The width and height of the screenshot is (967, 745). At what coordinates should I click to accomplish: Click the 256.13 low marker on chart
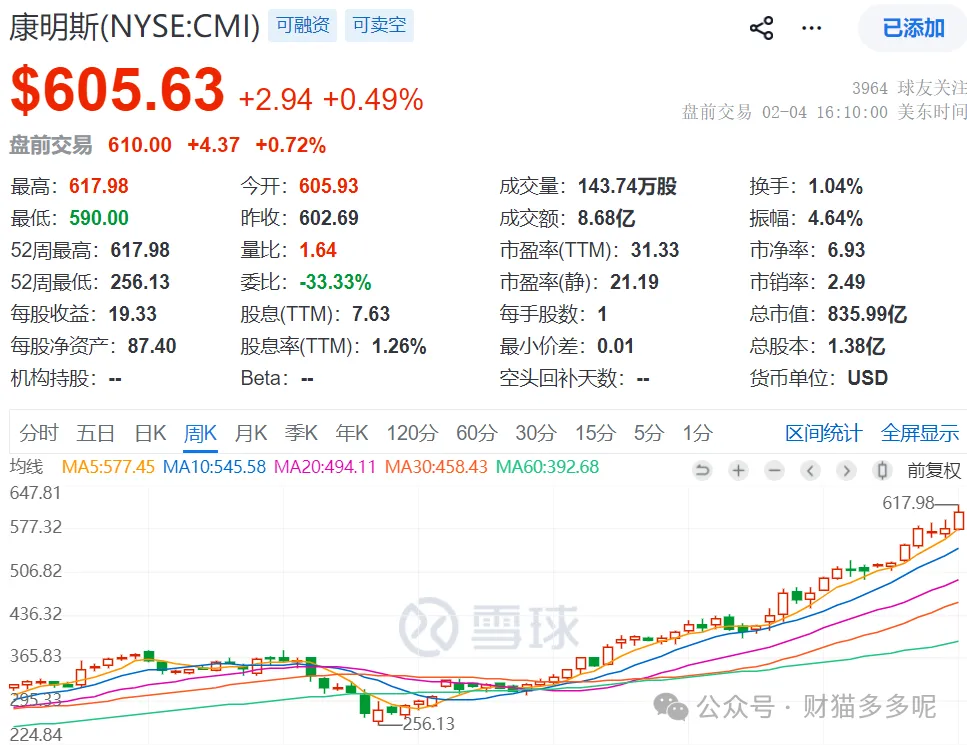429,723
